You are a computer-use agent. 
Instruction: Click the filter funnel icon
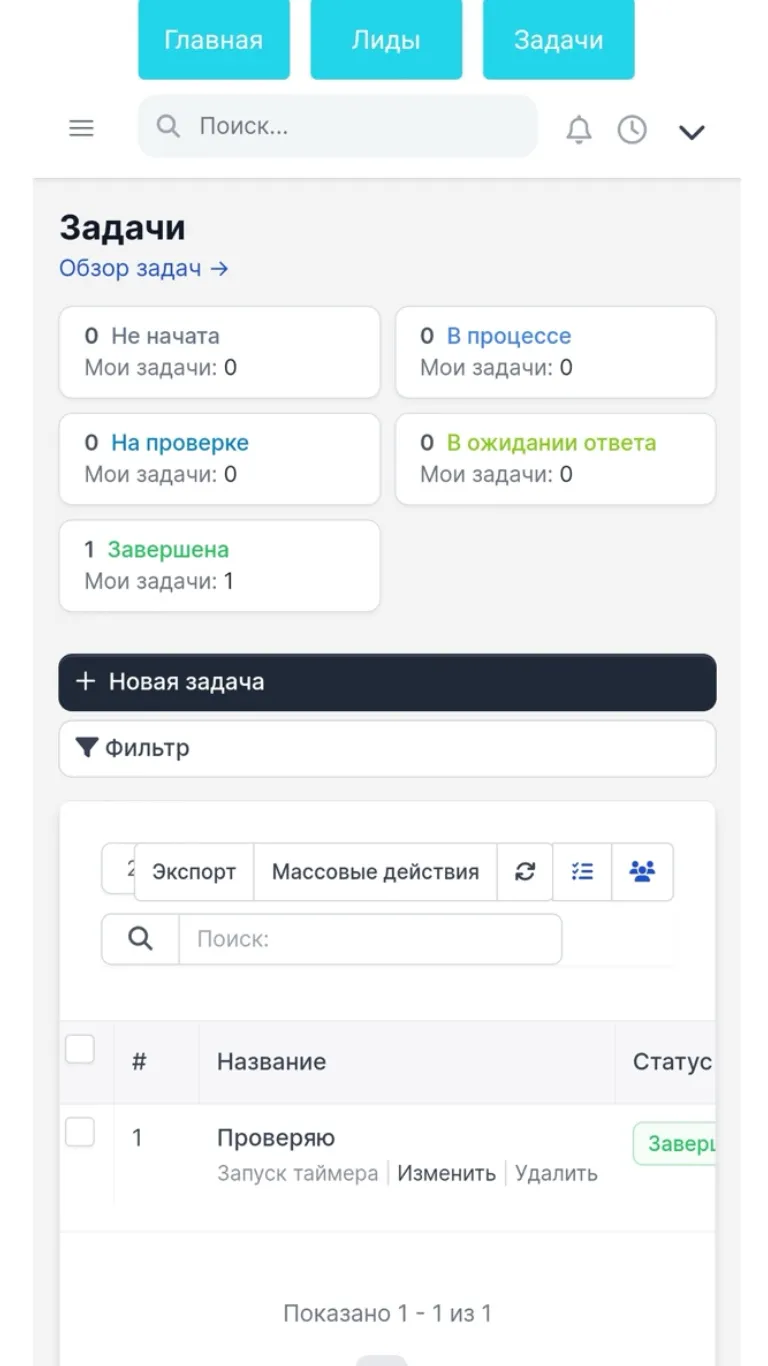click(87, 748)
